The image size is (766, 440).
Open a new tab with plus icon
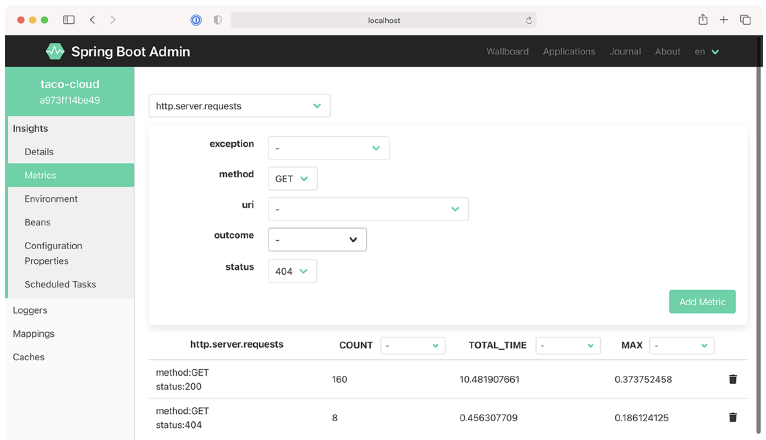click(x=723, y=19)
